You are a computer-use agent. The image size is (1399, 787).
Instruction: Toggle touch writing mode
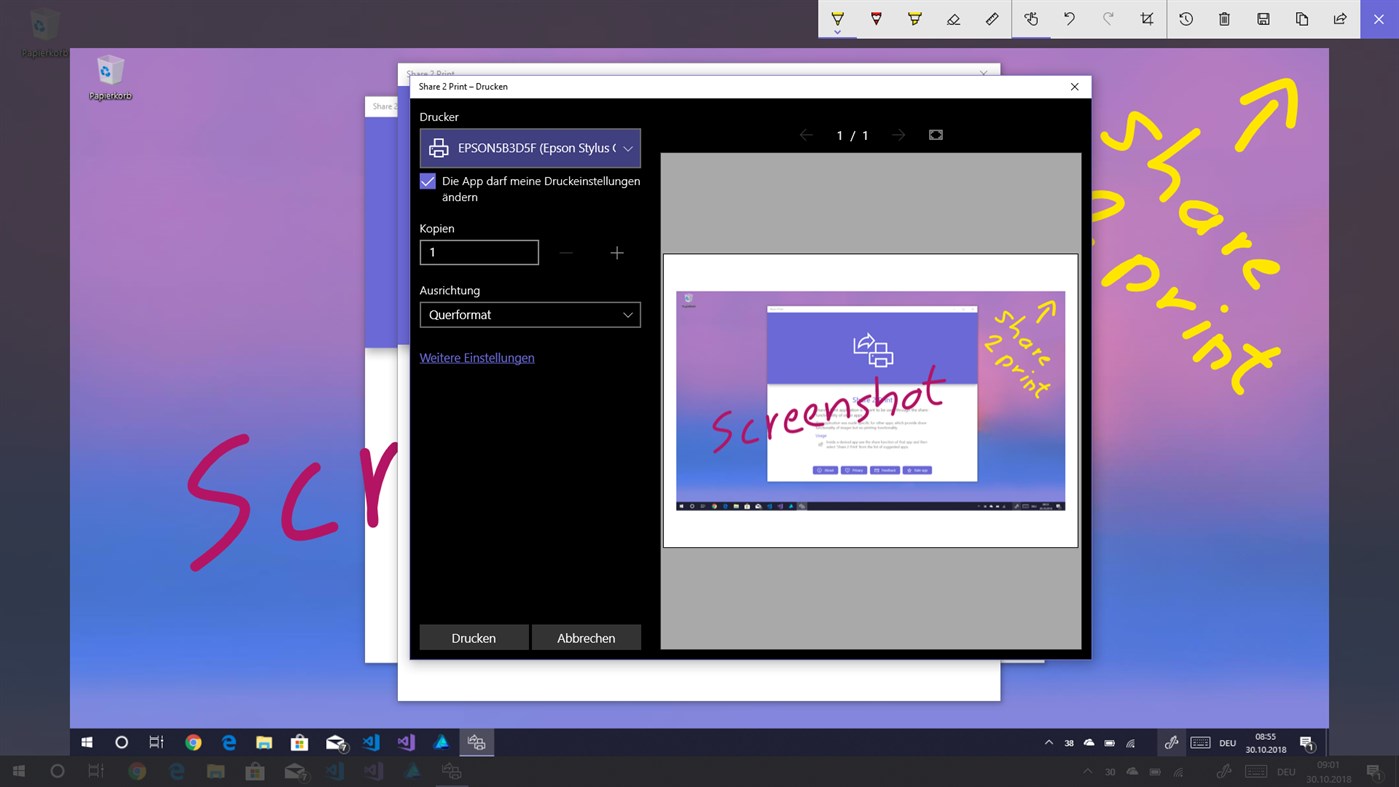1031,19
